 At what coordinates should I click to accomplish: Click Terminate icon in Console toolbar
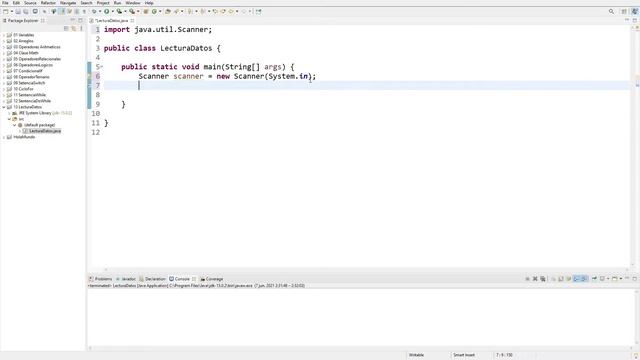[x=527, y=279]
